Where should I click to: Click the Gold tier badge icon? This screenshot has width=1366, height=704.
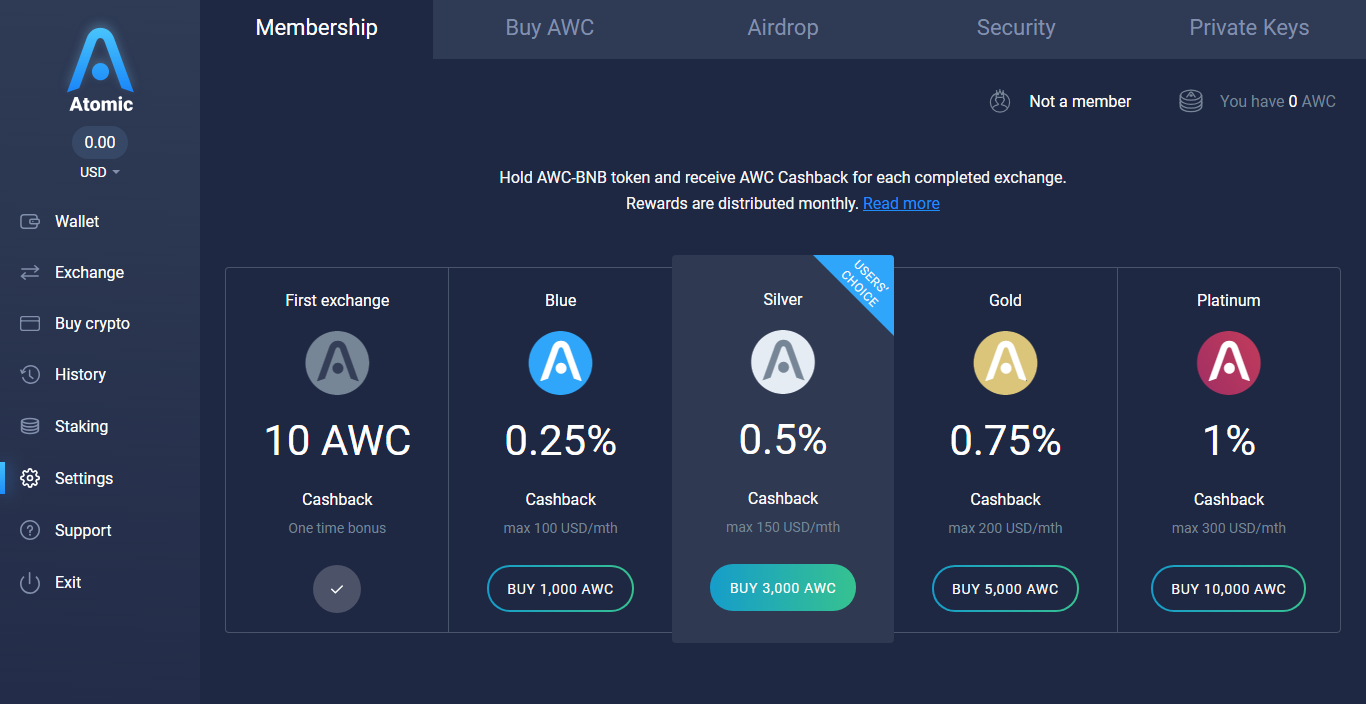coord(1006,363)
